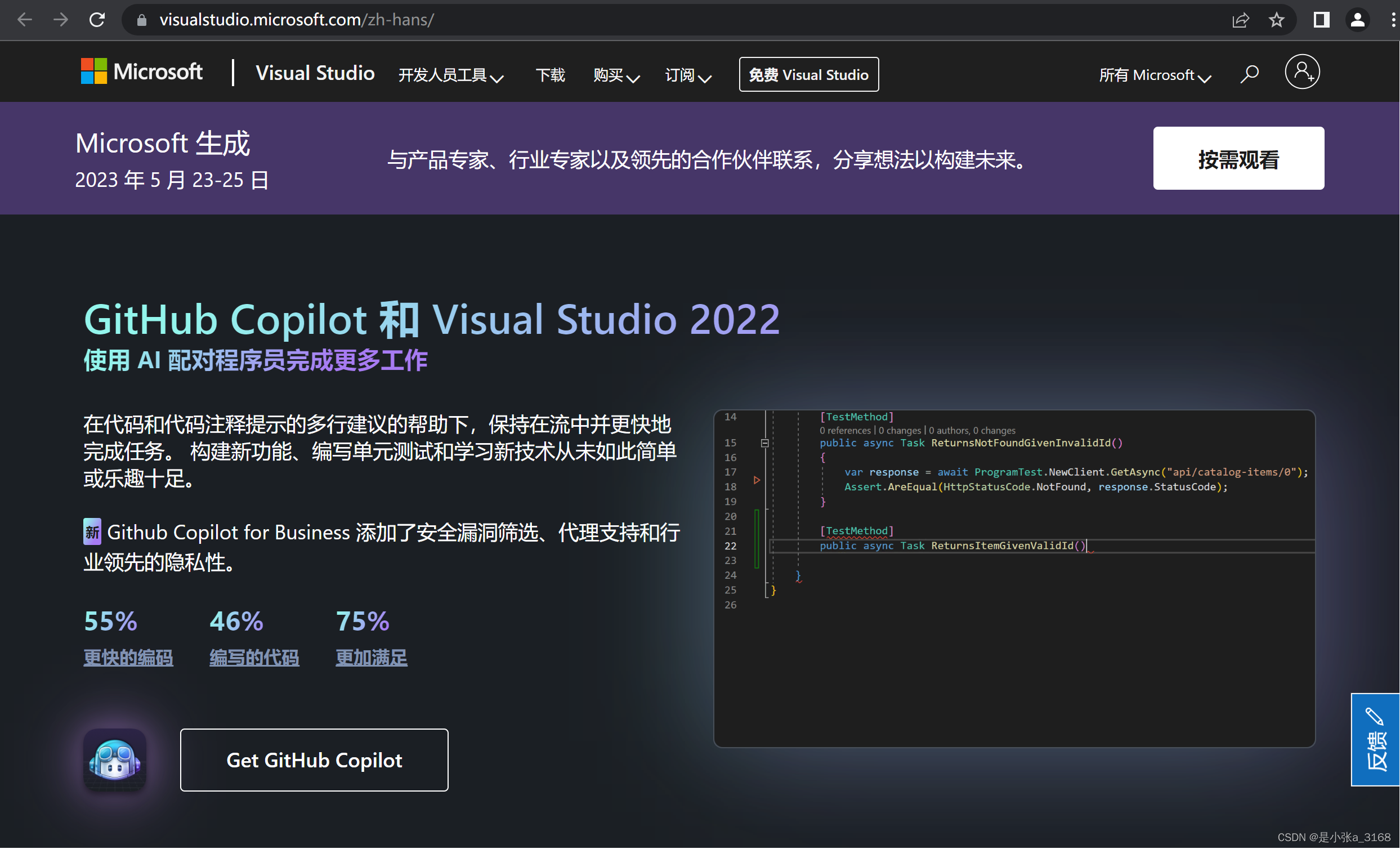Click the GitHub Copilot mascot icon

tap(115, 761)
